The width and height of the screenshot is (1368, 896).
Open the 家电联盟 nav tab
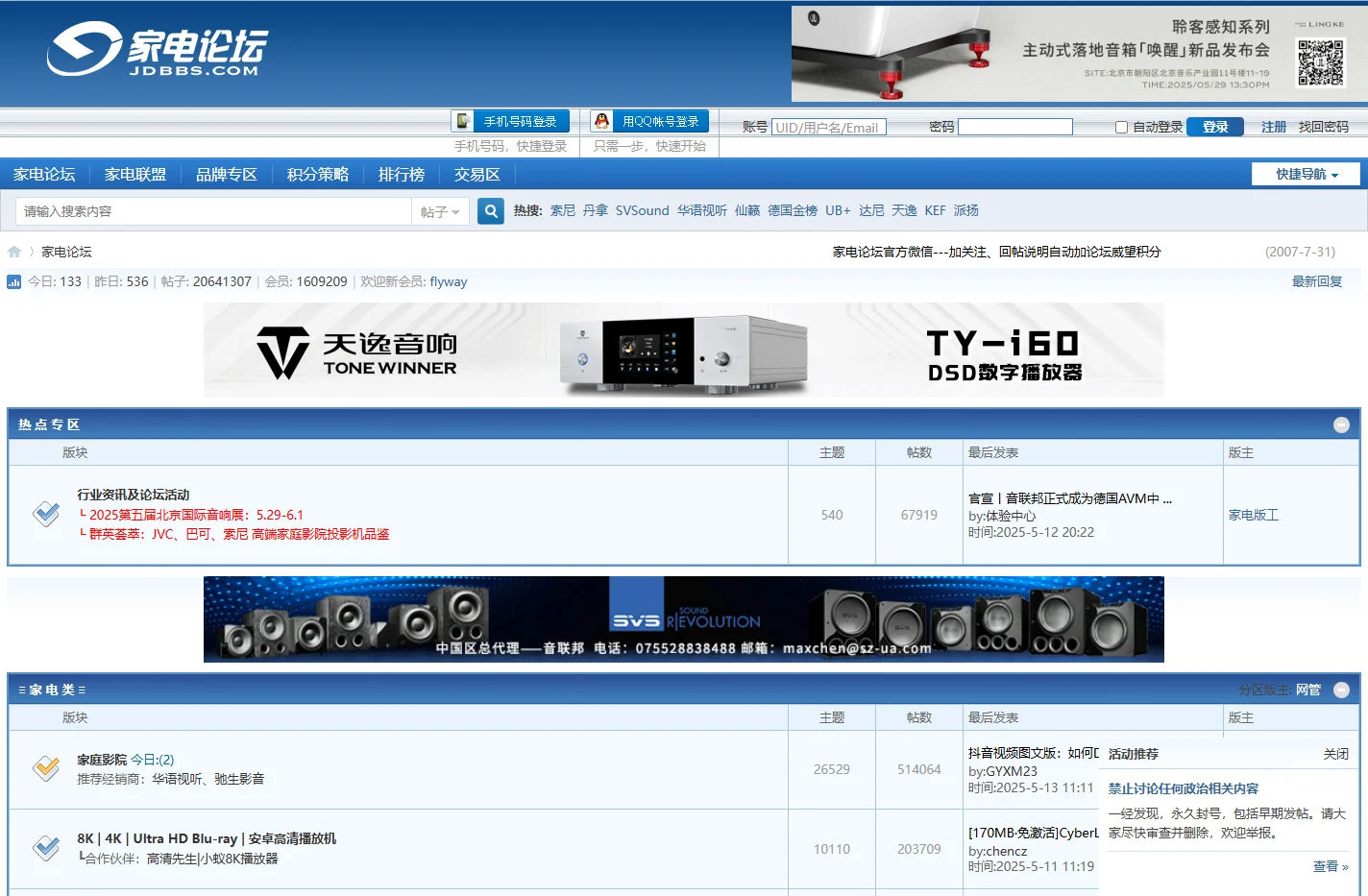(x=135, y=174)
